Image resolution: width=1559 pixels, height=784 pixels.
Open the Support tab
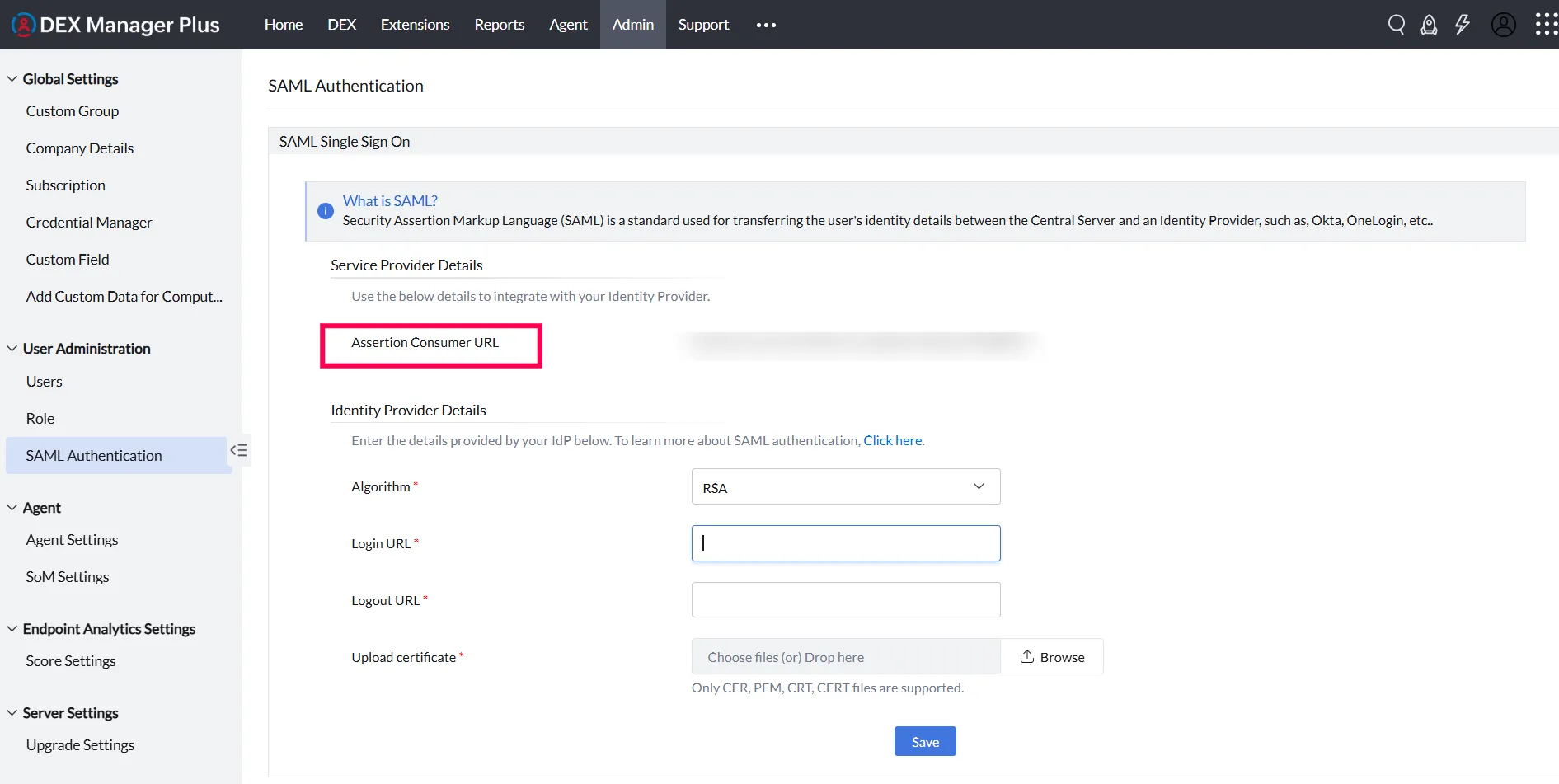coord(703,25)
